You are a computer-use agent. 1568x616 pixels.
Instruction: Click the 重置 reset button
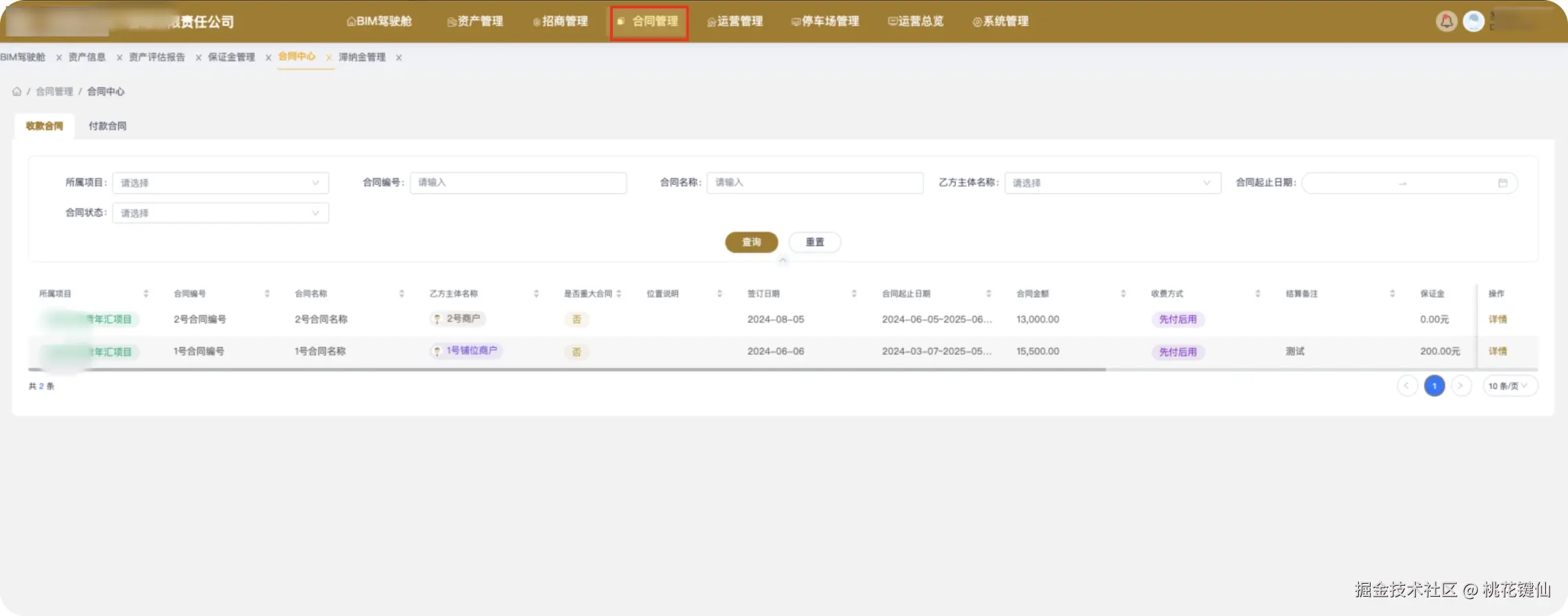(x=815, y=242)
